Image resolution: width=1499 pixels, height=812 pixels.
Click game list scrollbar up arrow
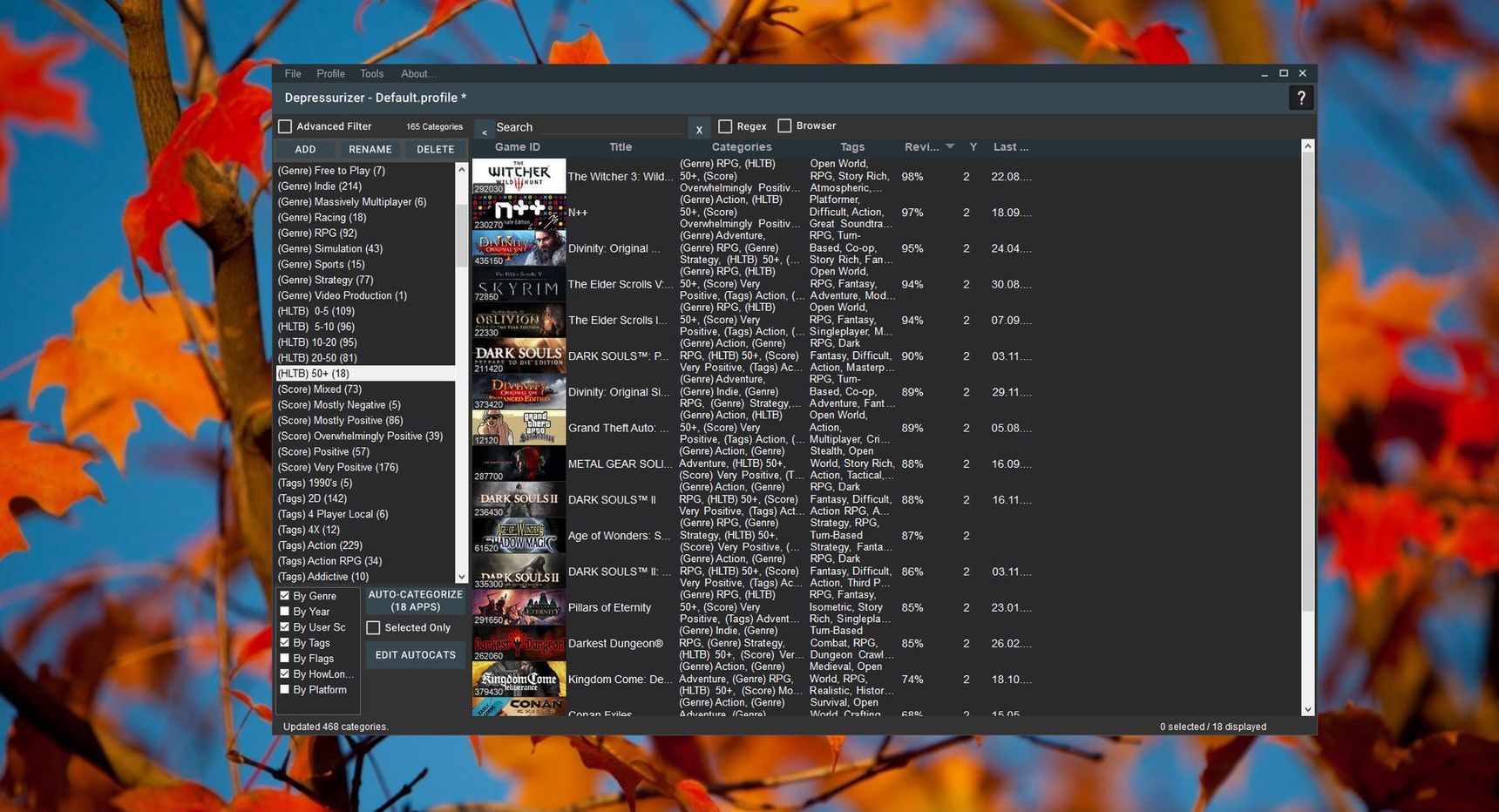(1307, 146)
